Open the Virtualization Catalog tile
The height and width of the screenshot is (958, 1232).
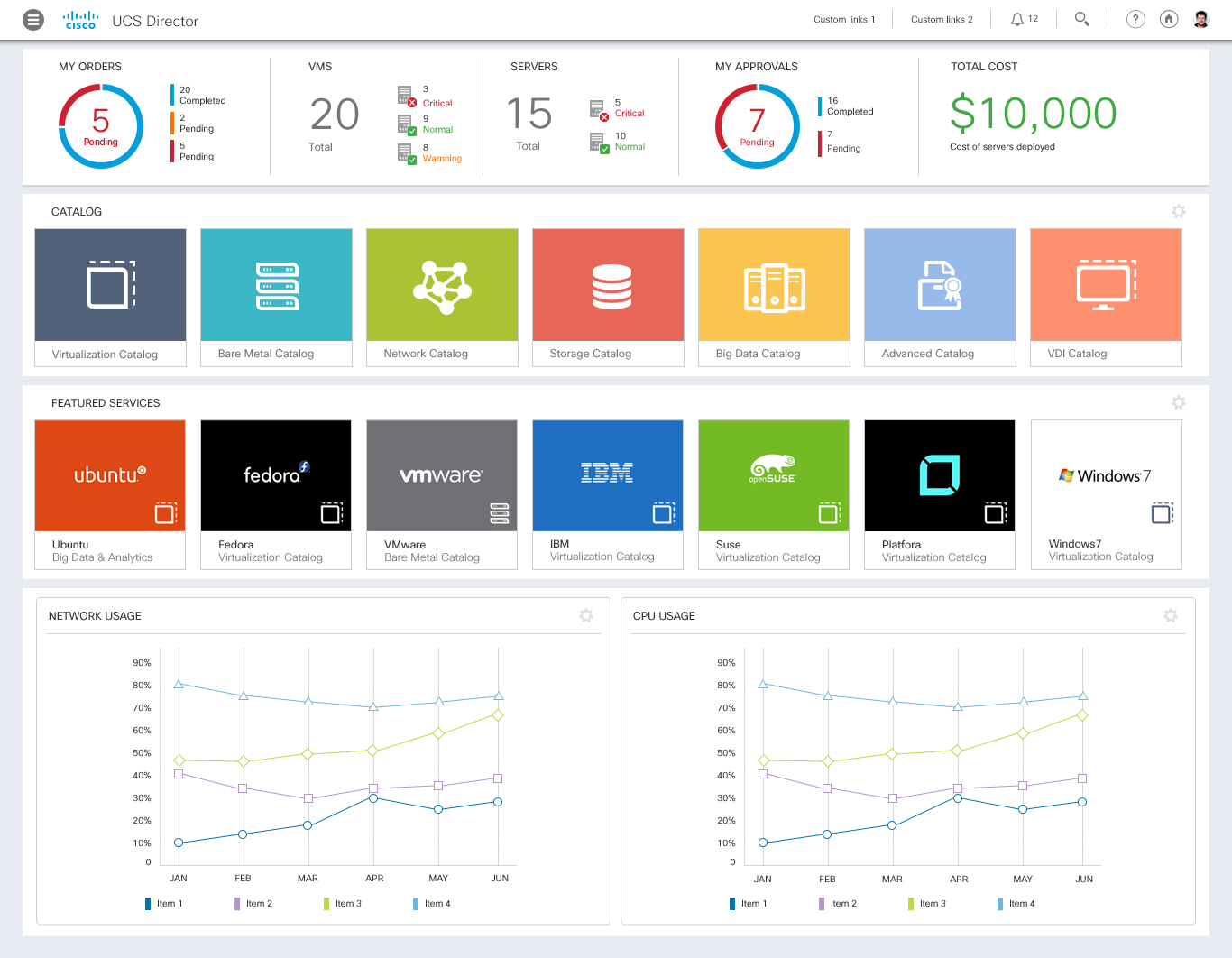pyautogui.click(x=111, y=298)
